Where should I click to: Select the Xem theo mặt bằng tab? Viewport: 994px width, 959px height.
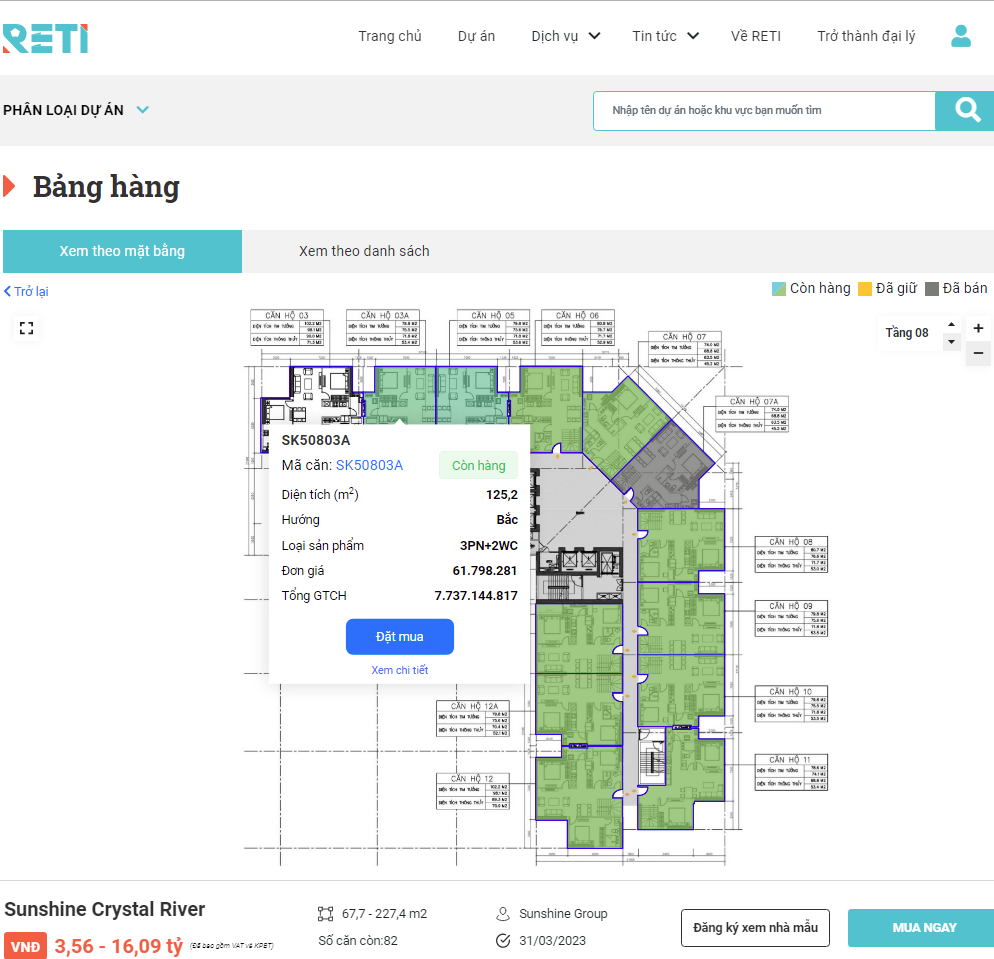pyautogui.click(x=122, y=252)
